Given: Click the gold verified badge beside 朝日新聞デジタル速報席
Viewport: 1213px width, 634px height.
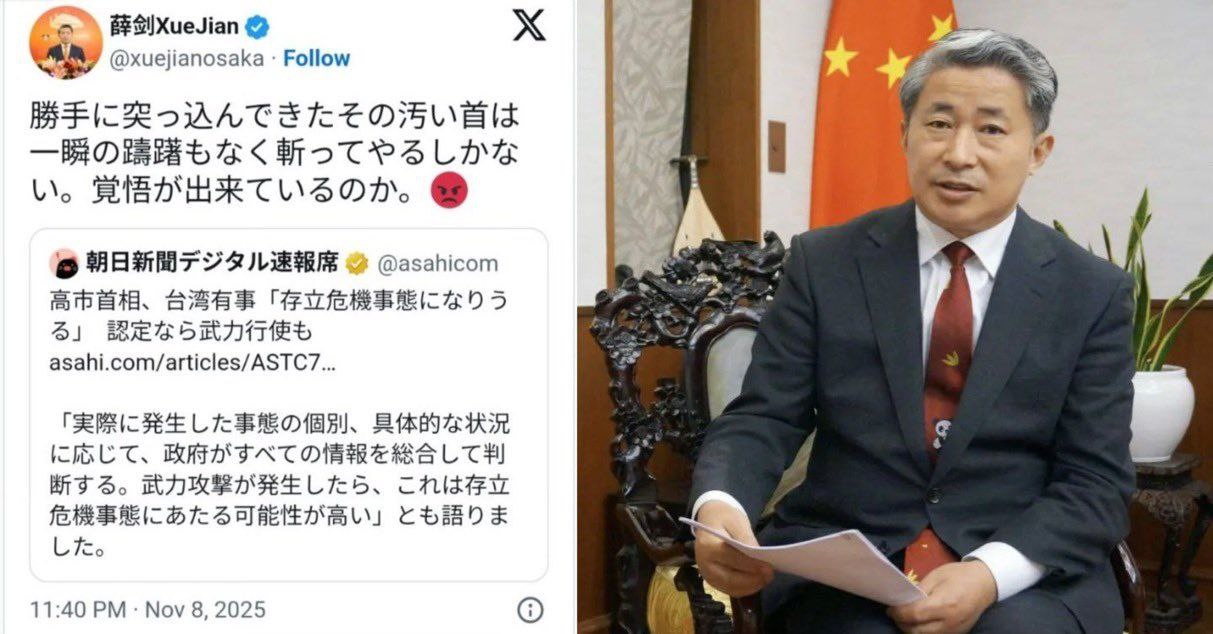Looking at the screenshot, I should click(356, 264).
